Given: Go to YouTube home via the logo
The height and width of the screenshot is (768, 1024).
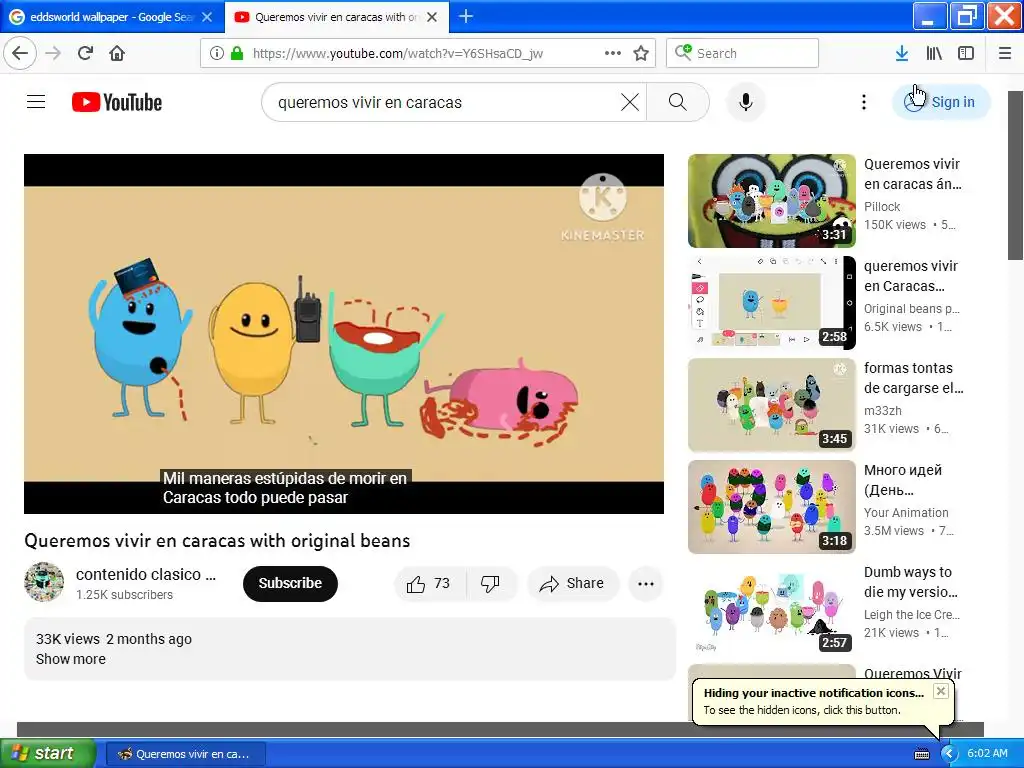Looking at the screenshot, I should [x=117, y=102].
